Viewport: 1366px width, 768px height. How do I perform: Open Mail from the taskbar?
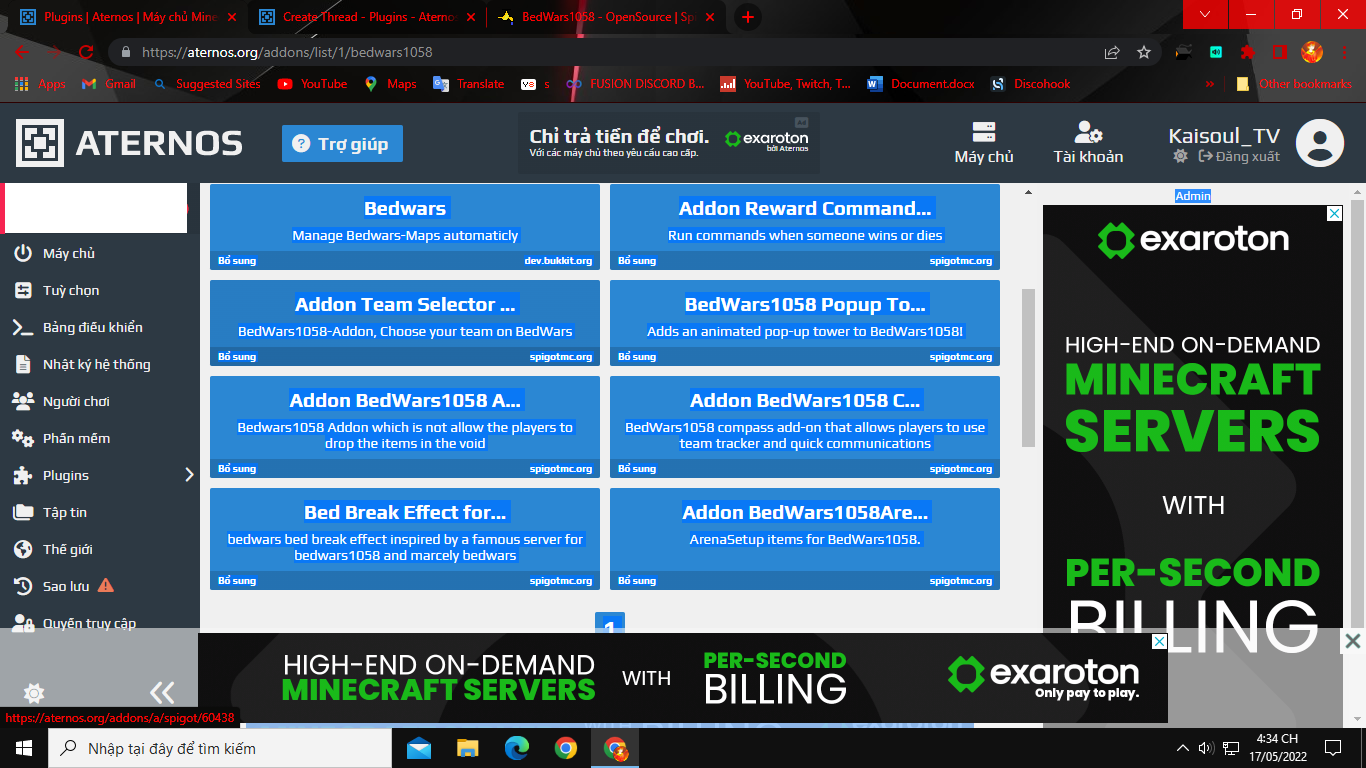(x=419, y=748)
